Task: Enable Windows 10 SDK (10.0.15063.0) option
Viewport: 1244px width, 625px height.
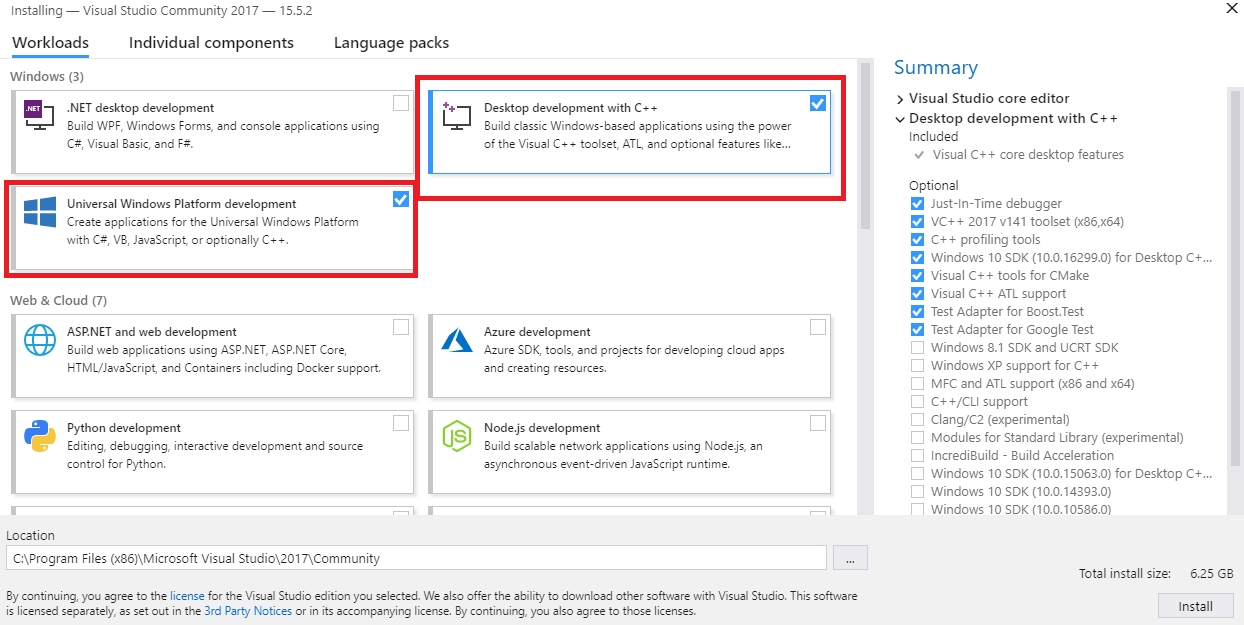Action: point(917,473)
